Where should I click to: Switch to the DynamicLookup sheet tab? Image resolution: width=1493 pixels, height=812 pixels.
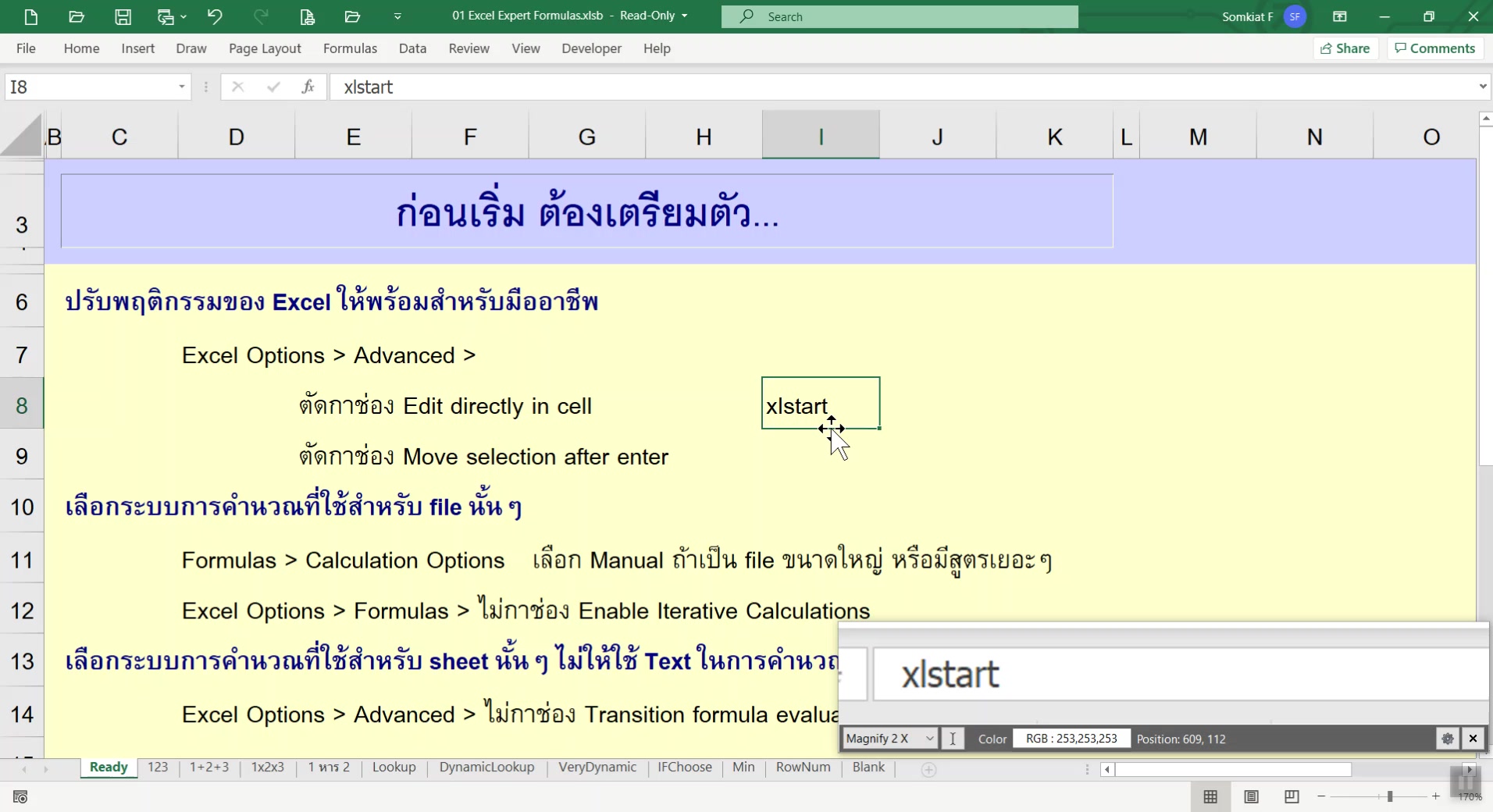(486, 767)
